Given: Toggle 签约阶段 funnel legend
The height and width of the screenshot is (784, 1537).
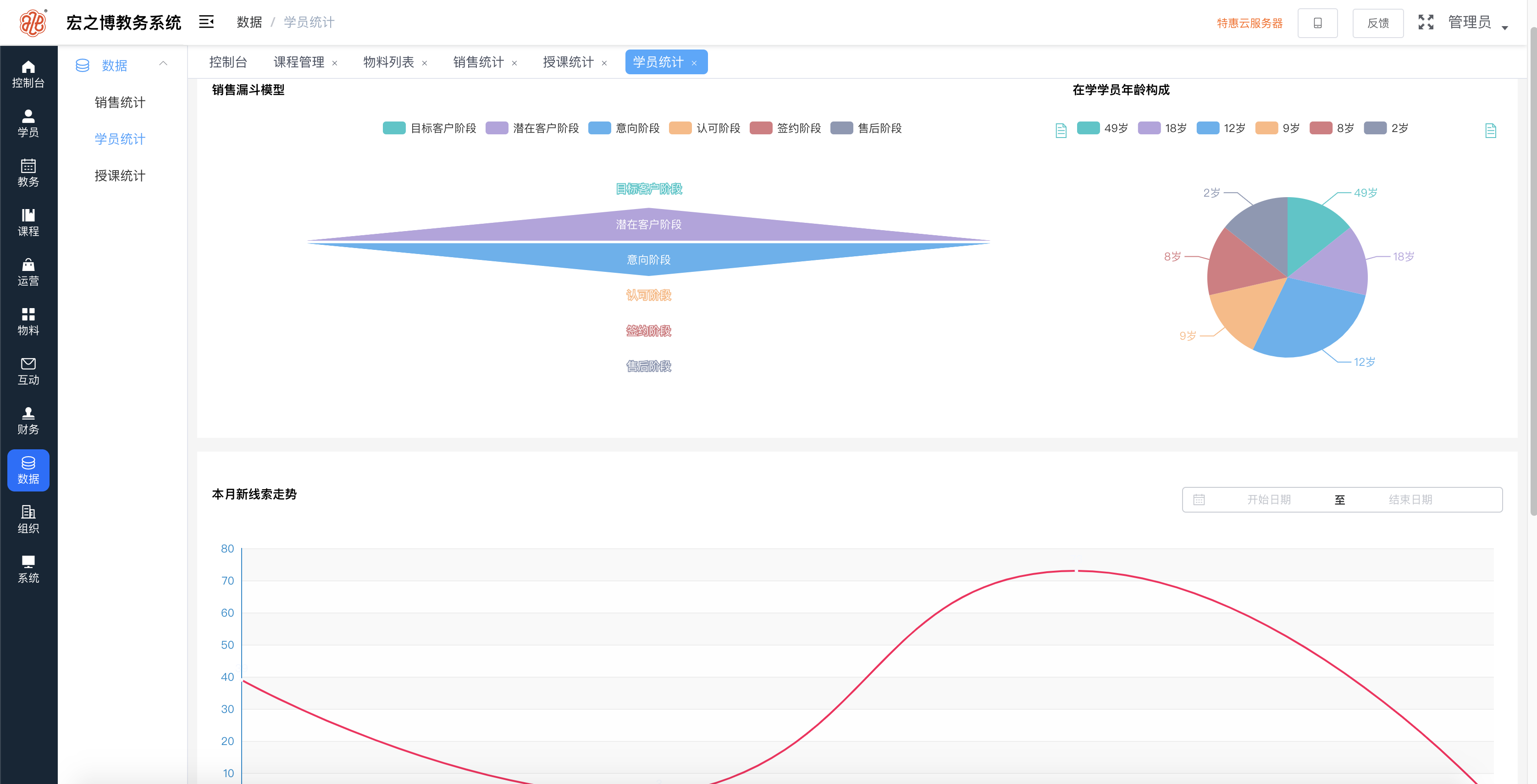Looking at the screenshot, I should tap(785, 128).
